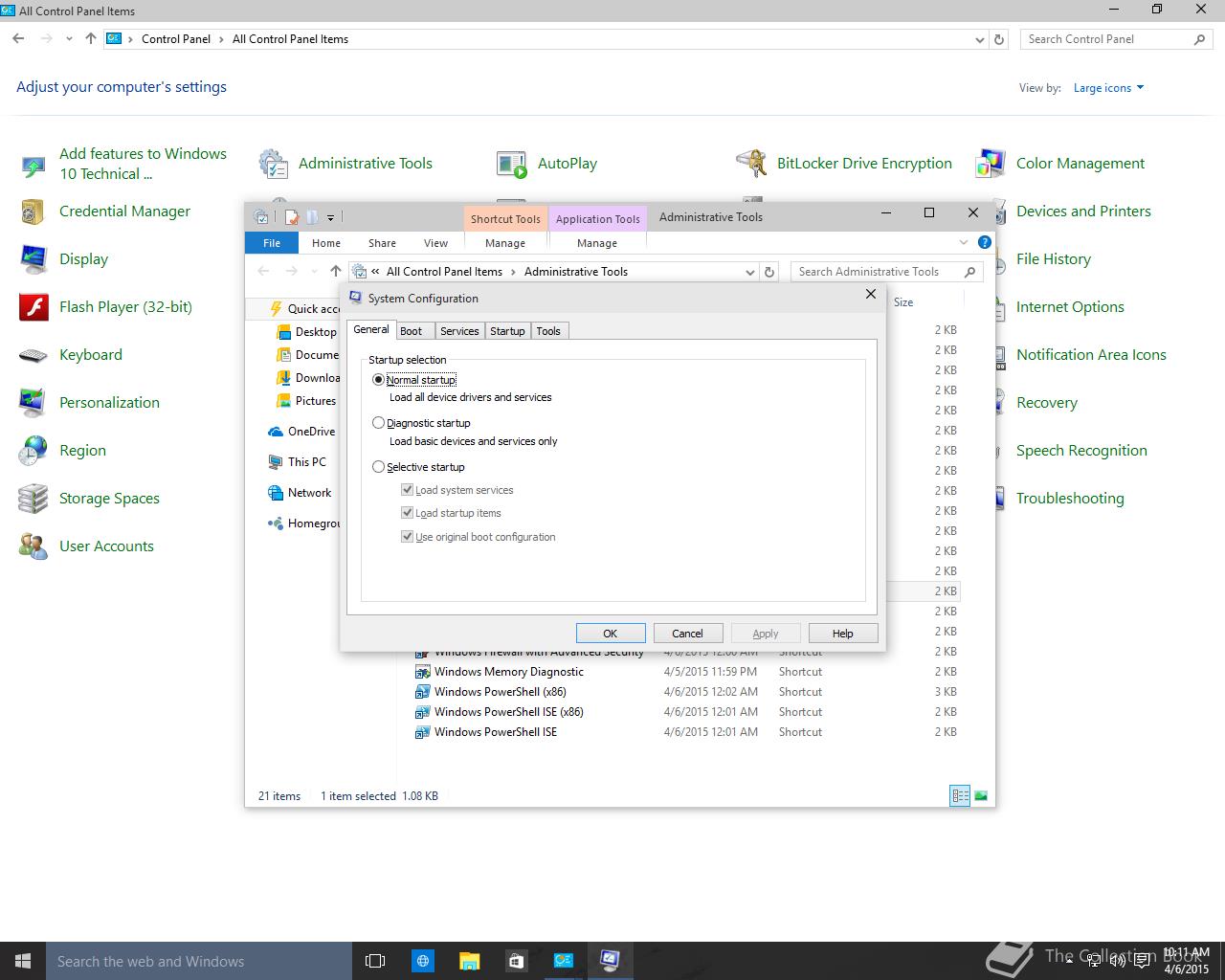Open the Share ribbon tab
This screenshot has height=980, width=1225.
382,243
